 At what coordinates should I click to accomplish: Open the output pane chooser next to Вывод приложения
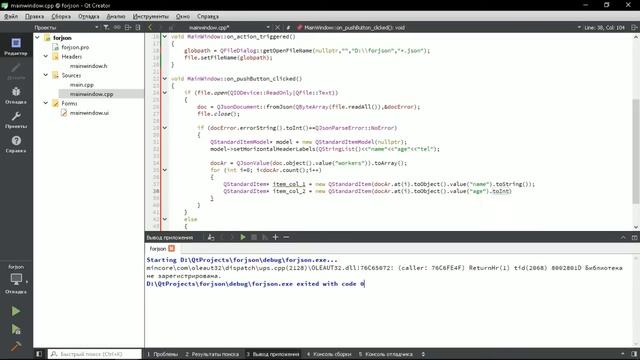211,237
